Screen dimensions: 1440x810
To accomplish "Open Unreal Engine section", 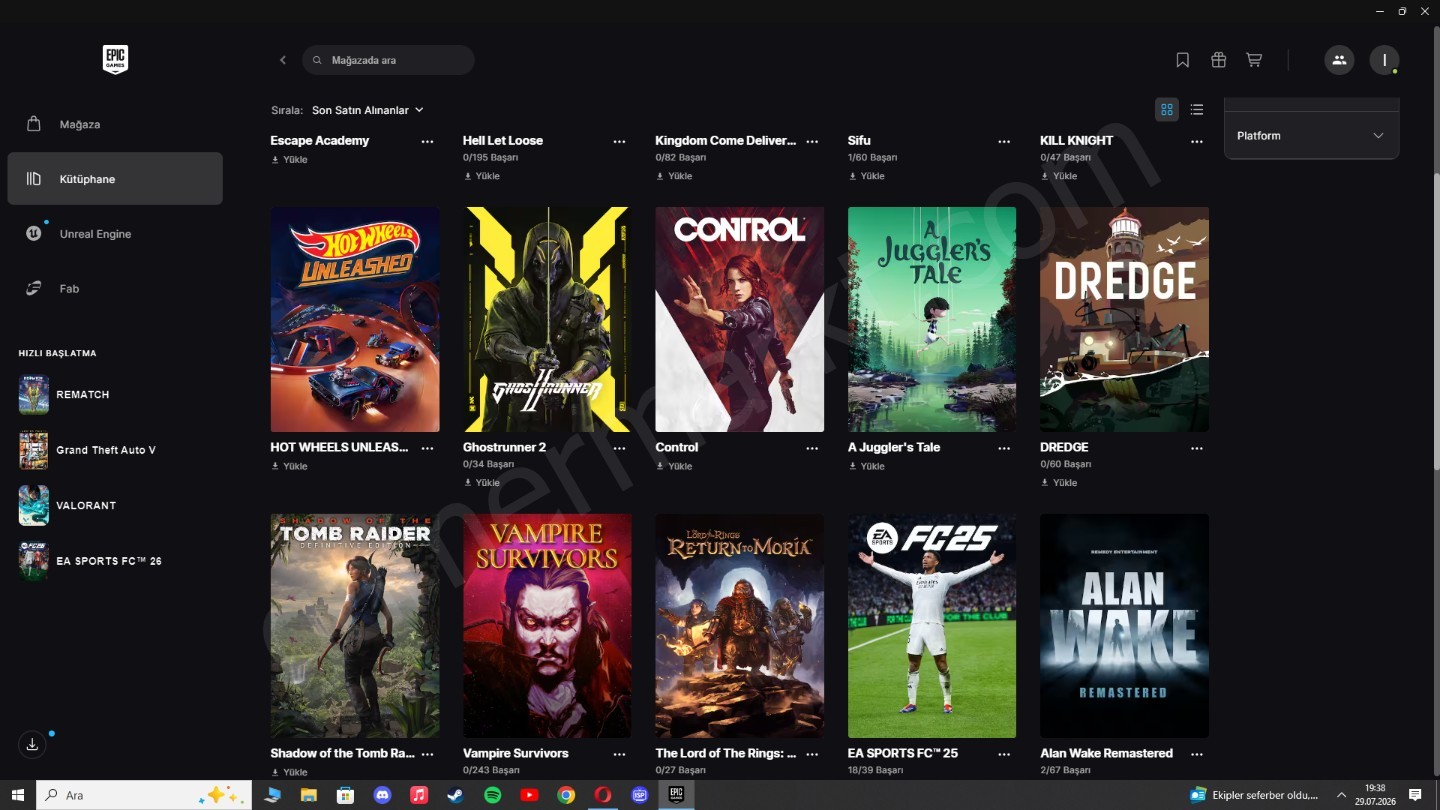I will coord(115,234).
